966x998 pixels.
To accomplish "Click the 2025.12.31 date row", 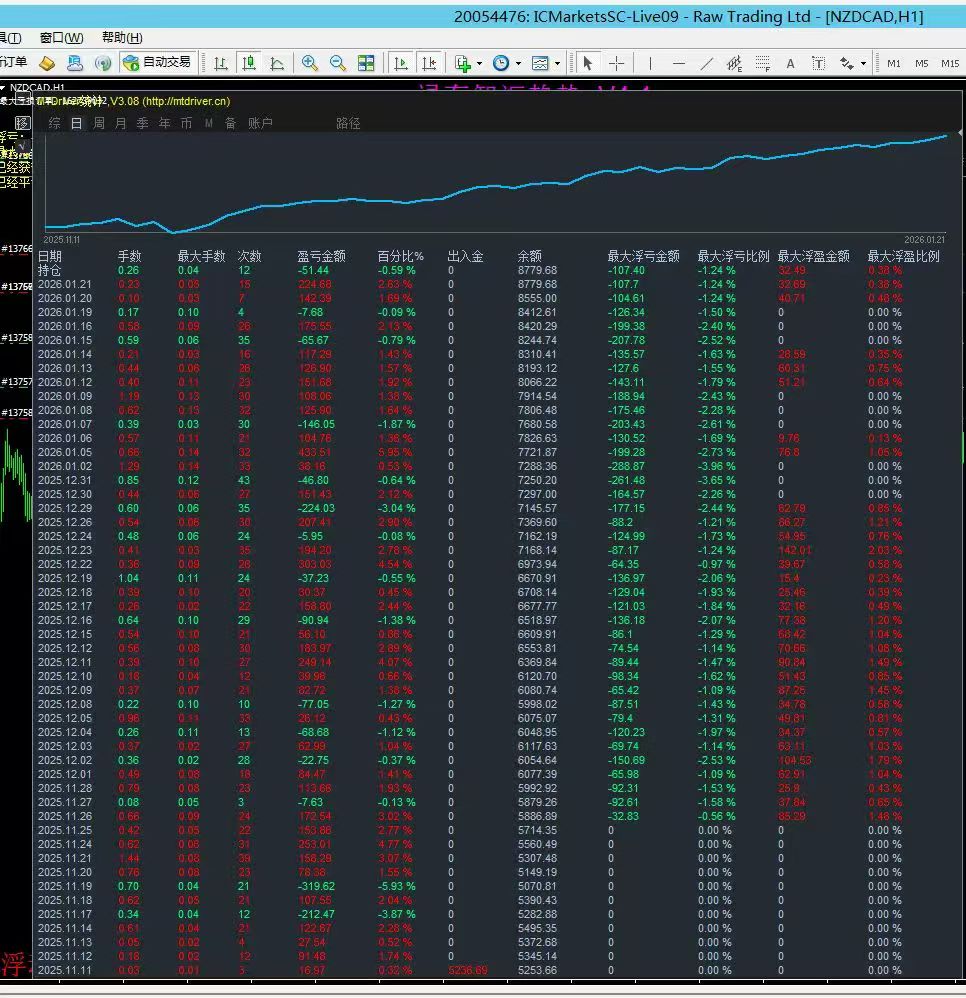I will tap(65, 480).
